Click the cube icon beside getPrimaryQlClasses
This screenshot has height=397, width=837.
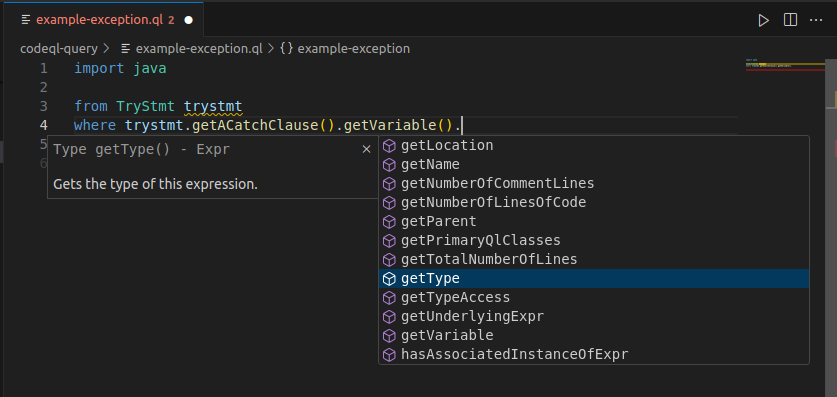[x=390, y=240]
